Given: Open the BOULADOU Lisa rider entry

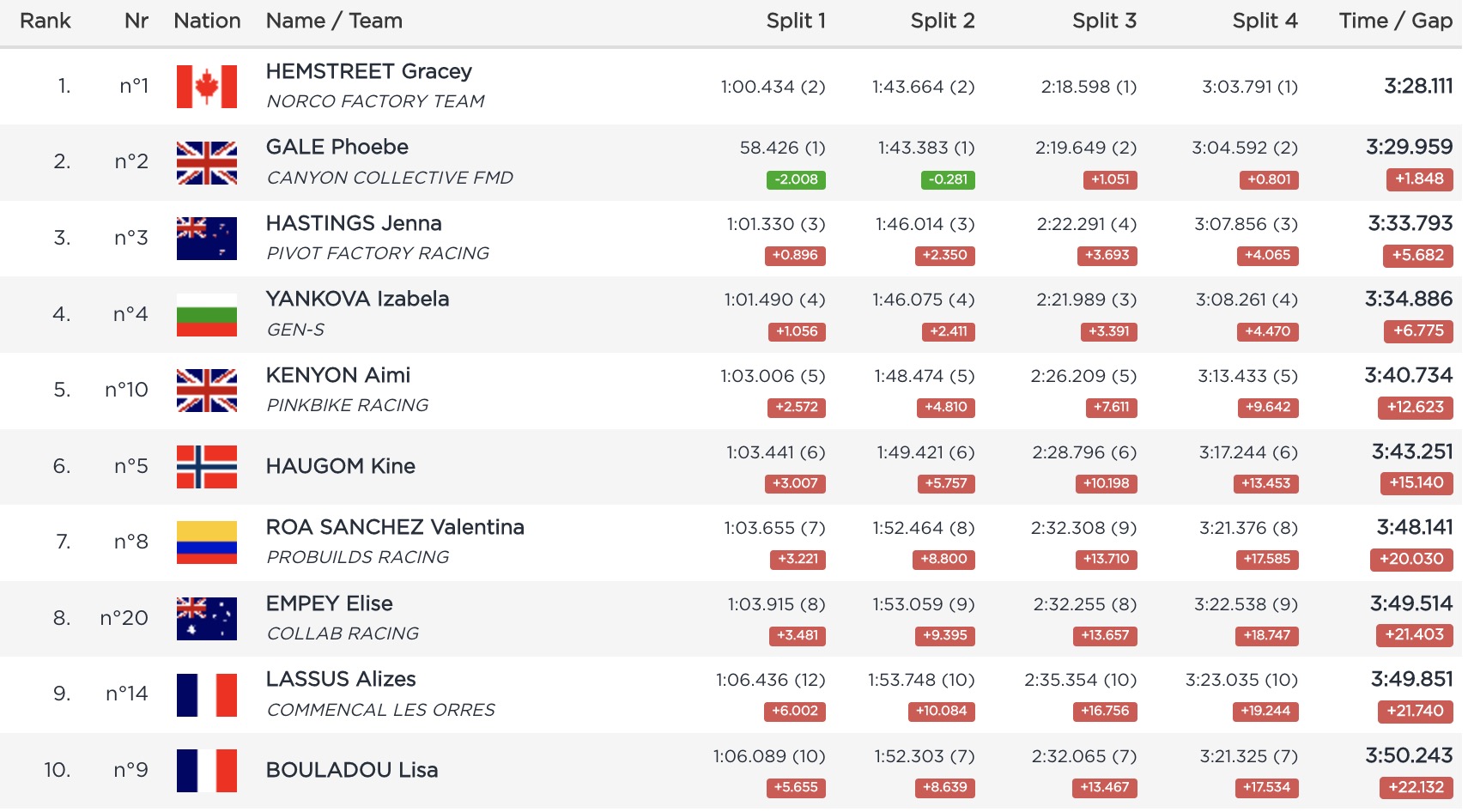Looking at the screenshot, I should tap(351, 770).
